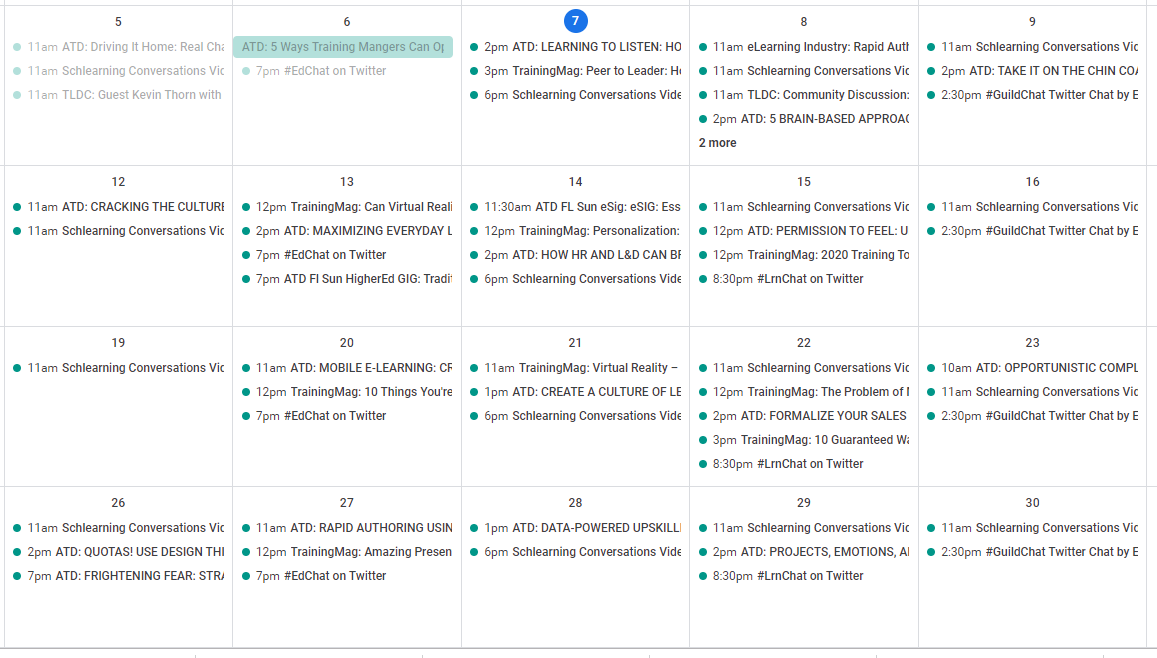Open the 12pm TrainingMag: Personalization event
Image resolution: width=1157 pixels, height=658 pixels.
click(x=576, y=232)
